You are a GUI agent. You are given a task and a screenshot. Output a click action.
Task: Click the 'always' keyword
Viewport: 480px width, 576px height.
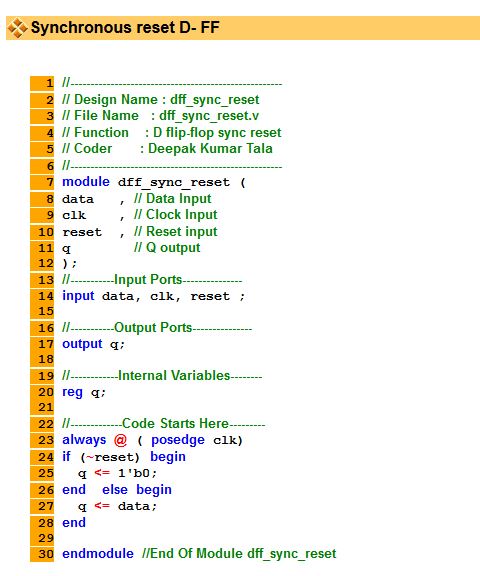coord(84,440)
